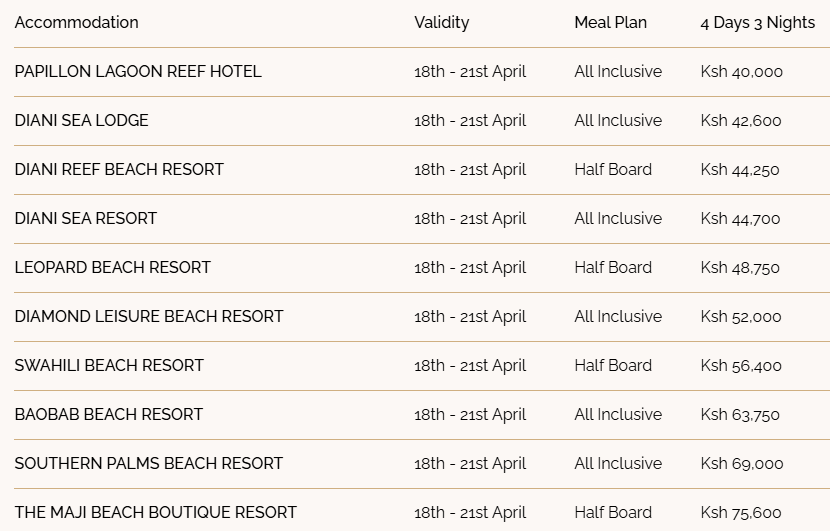The height and width of the screenshot is (531, 830).
Task: Click Diani Sea Resort accommodation name
Action: click(86, 219)
